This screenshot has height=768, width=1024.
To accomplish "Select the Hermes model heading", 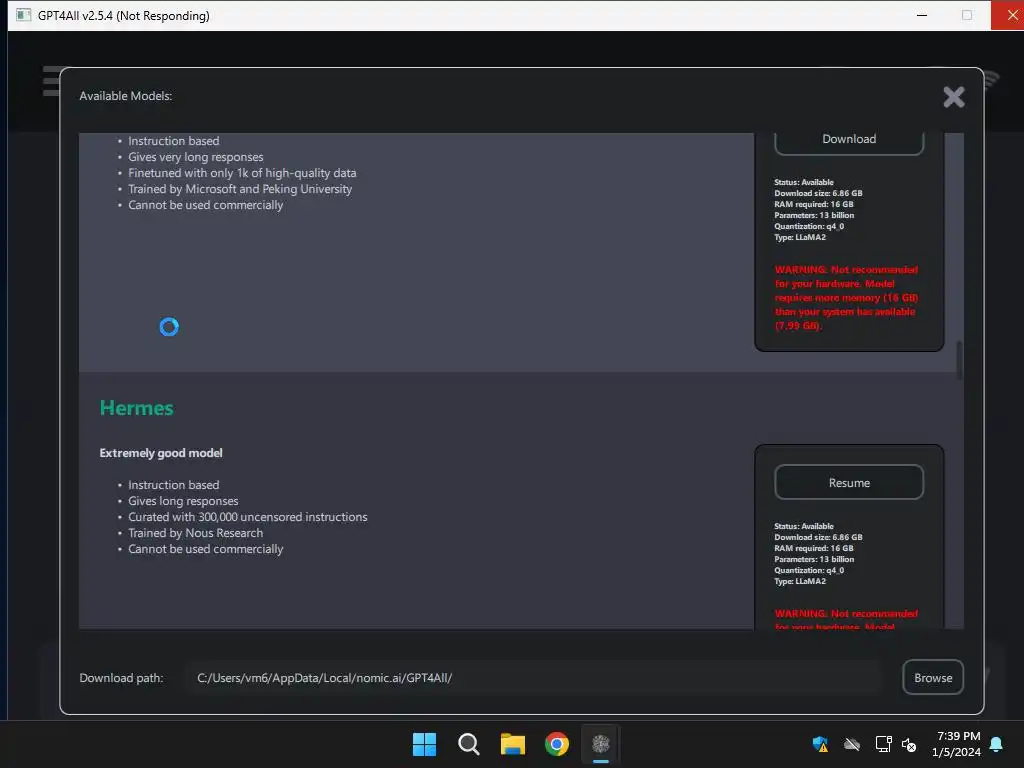I will [x=136, y=408].
